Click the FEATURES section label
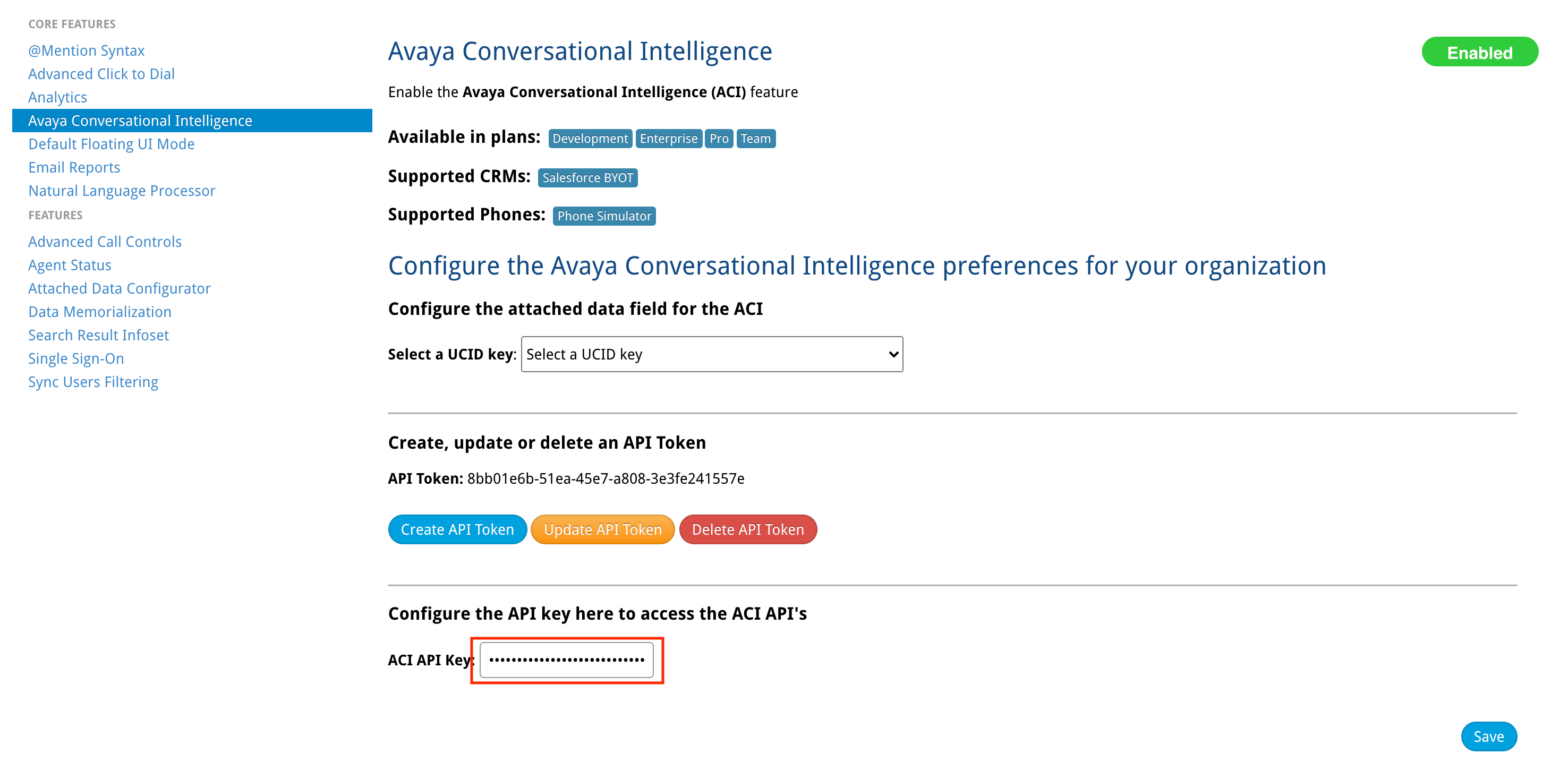 pos(55,215)
